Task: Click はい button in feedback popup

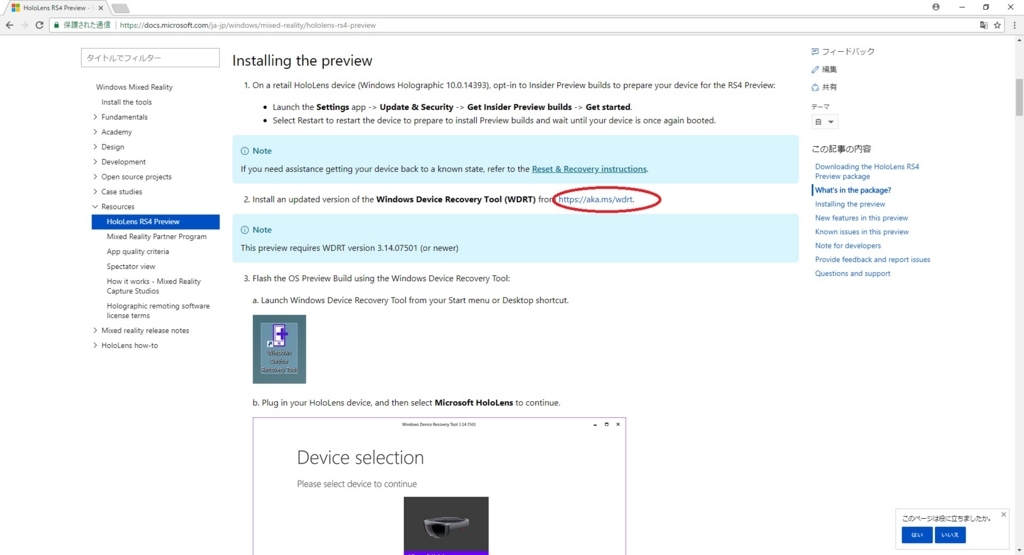Action: (917, 535)
